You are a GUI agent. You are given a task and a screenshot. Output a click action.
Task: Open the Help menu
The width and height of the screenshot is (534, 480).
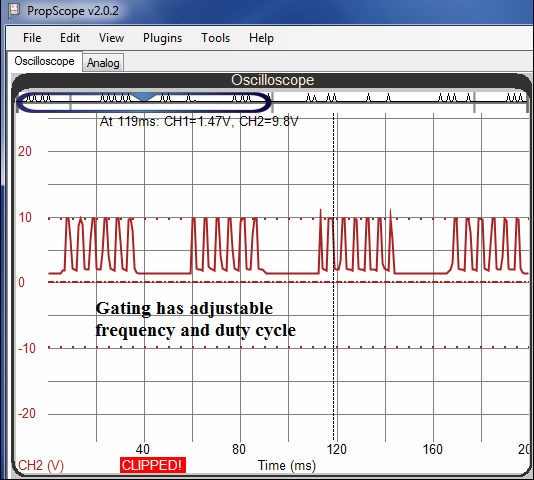point(261,38)
